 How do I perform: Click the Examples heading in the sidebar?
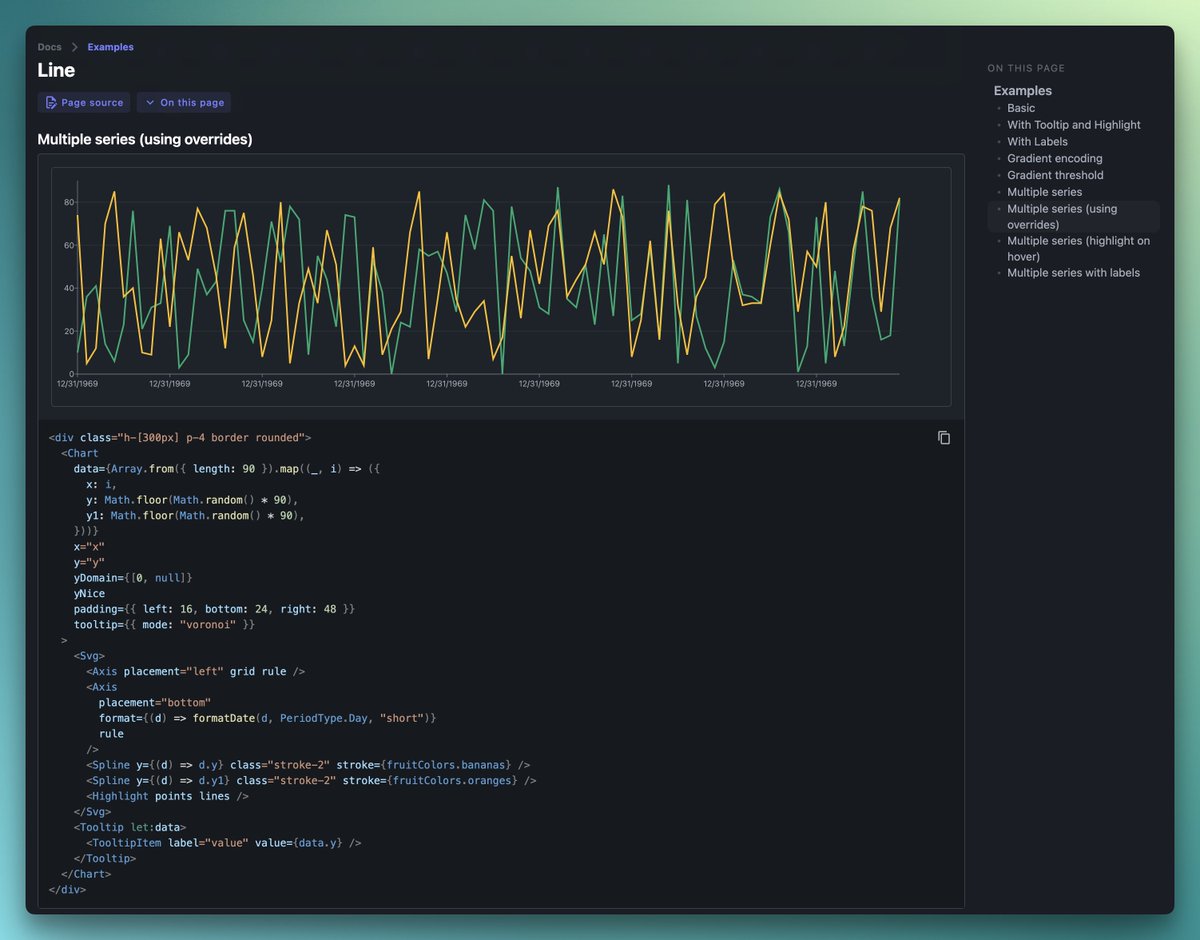tap(1022, 90)
